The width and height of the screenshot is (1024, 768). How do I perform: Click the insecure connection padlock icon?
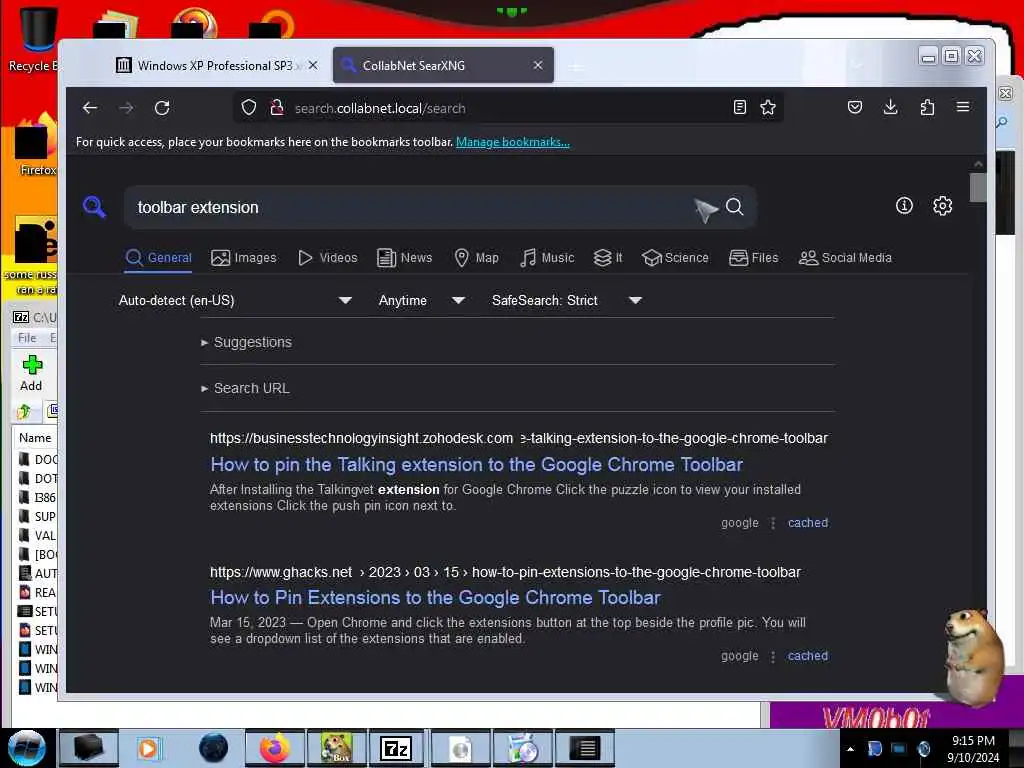pos(277,107)
